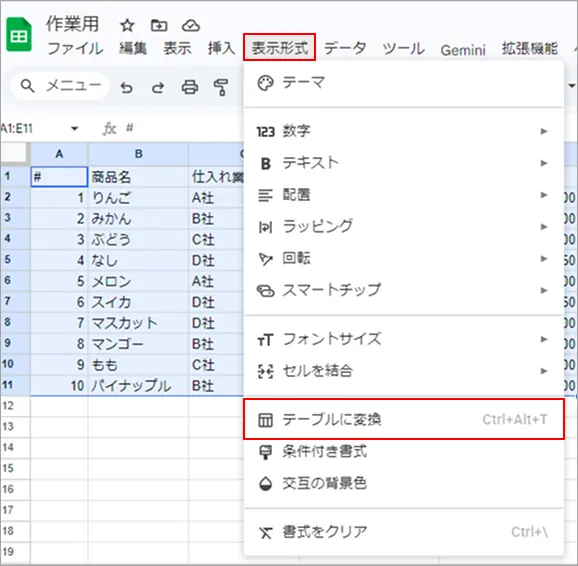Choose 書式をクリア text label
The height and width of the screenshot is (566, 578).
tap(325, 532)
